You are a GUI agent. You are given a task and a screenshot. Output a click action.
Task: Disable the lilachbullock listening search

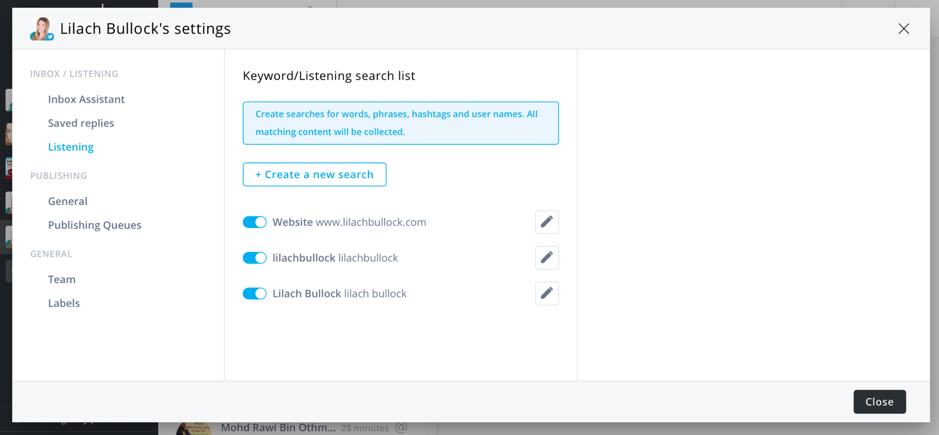255,258
